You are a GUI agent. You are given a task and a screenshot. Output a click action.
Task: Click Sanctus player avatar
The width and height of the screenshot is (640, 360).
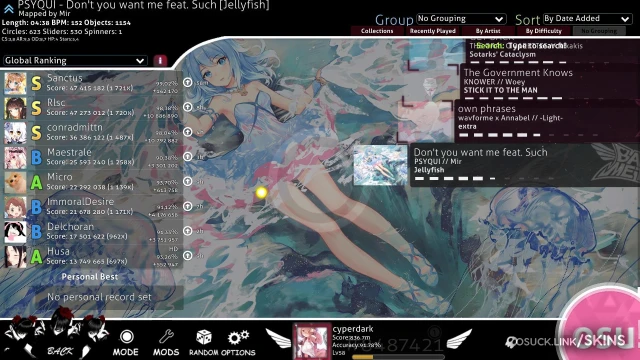(x=16, y=83)
